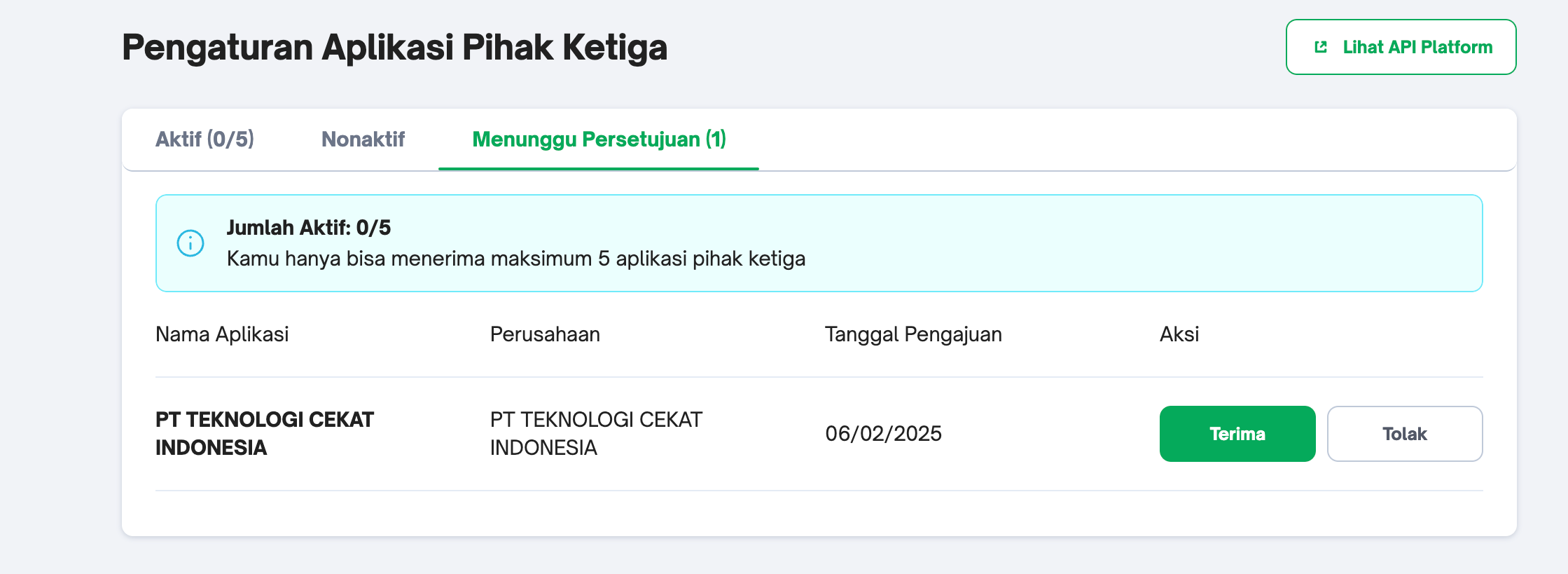Click the submission date 06/02/2025
1568x574 pixels.
[x=883, y=434]
